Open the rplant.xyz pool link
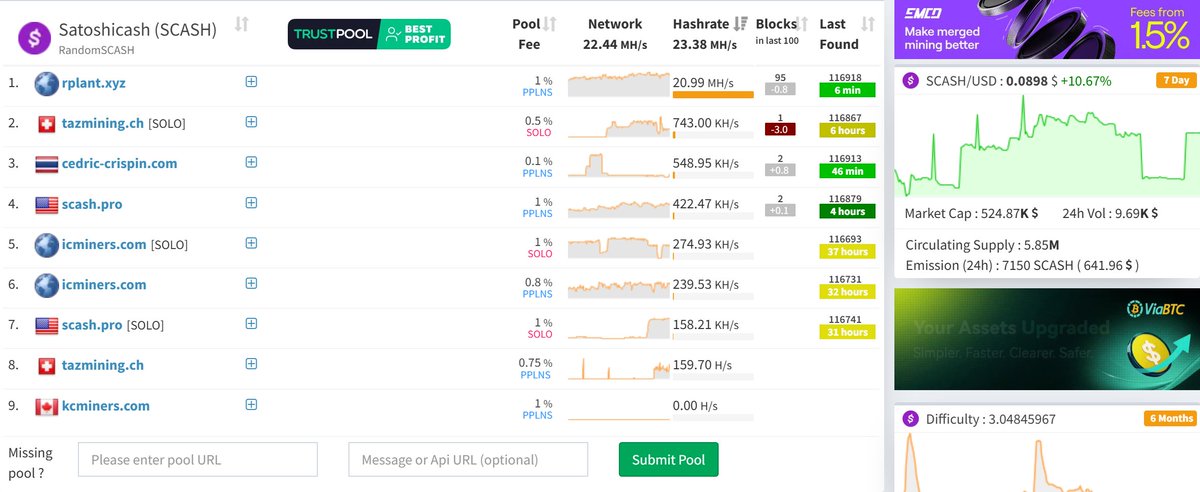Viewport: 1200px width, 492px height. point(96,83)
